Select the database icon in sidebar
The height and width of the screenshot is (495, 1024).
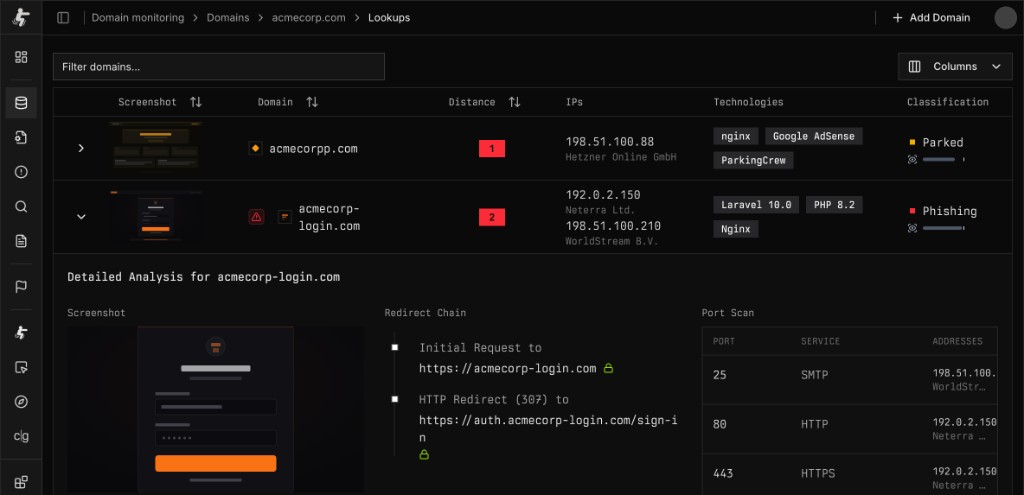21,103
